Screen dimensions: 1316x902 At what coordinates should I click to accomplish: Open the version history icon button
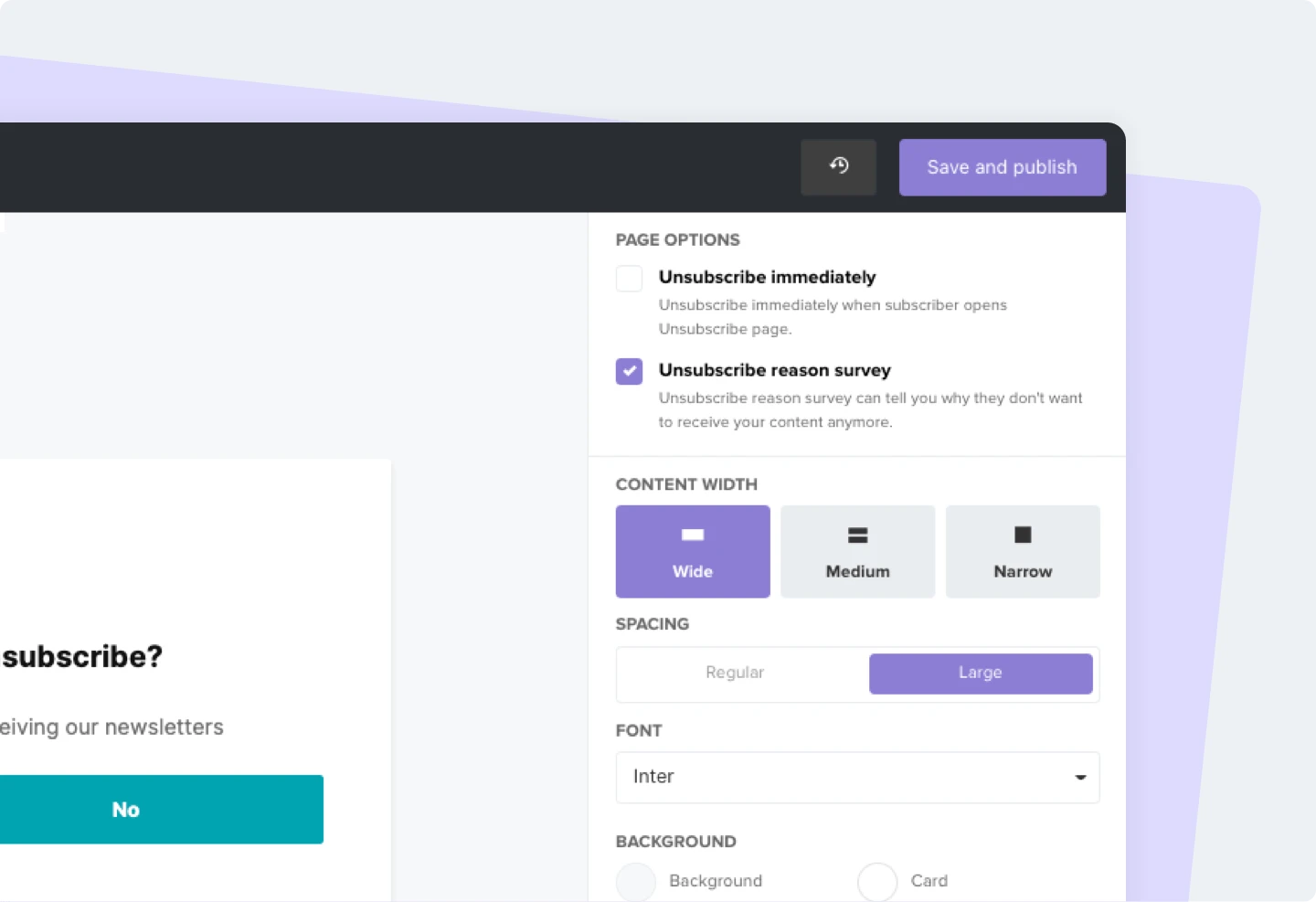point(838,167)
